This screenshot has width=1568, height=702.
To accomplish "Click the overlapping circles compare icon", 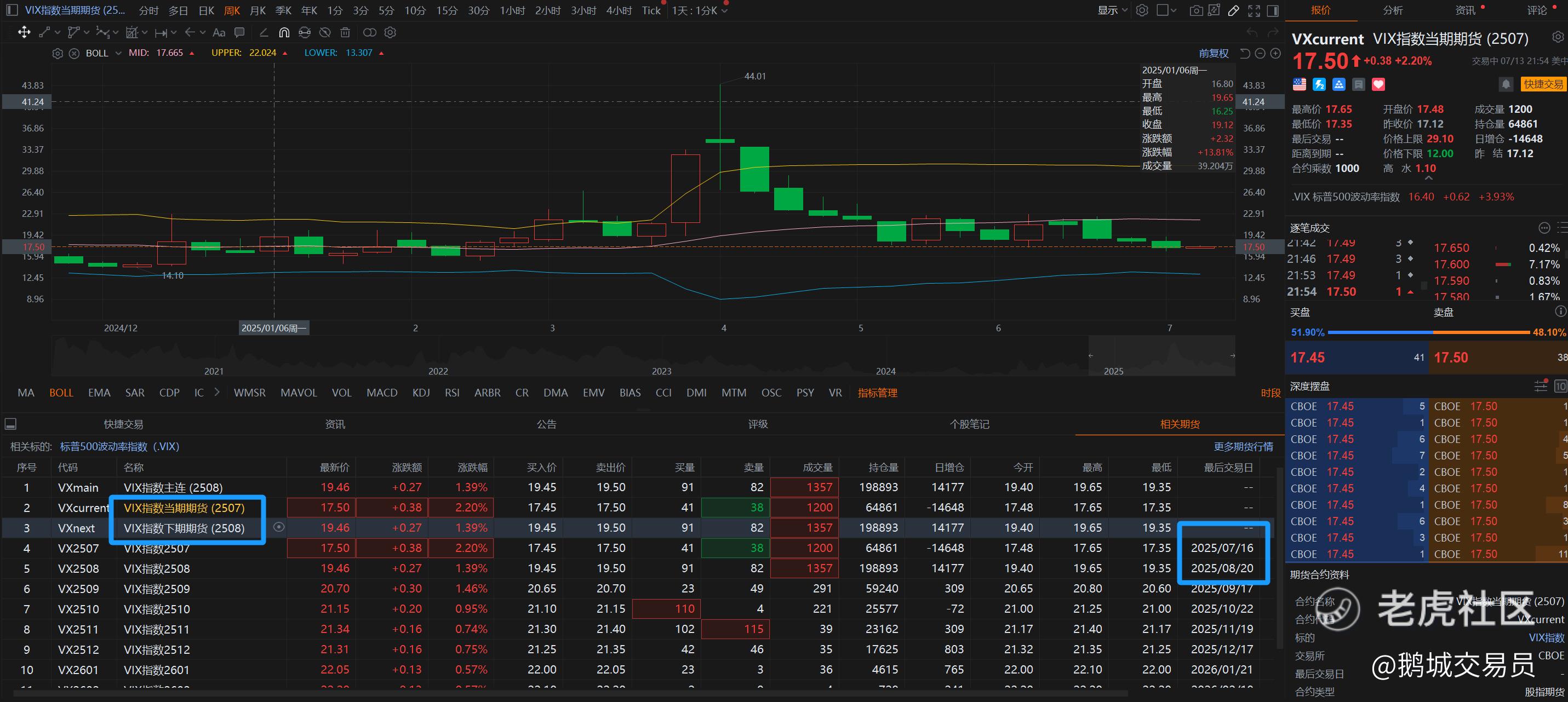I will 369,32.
